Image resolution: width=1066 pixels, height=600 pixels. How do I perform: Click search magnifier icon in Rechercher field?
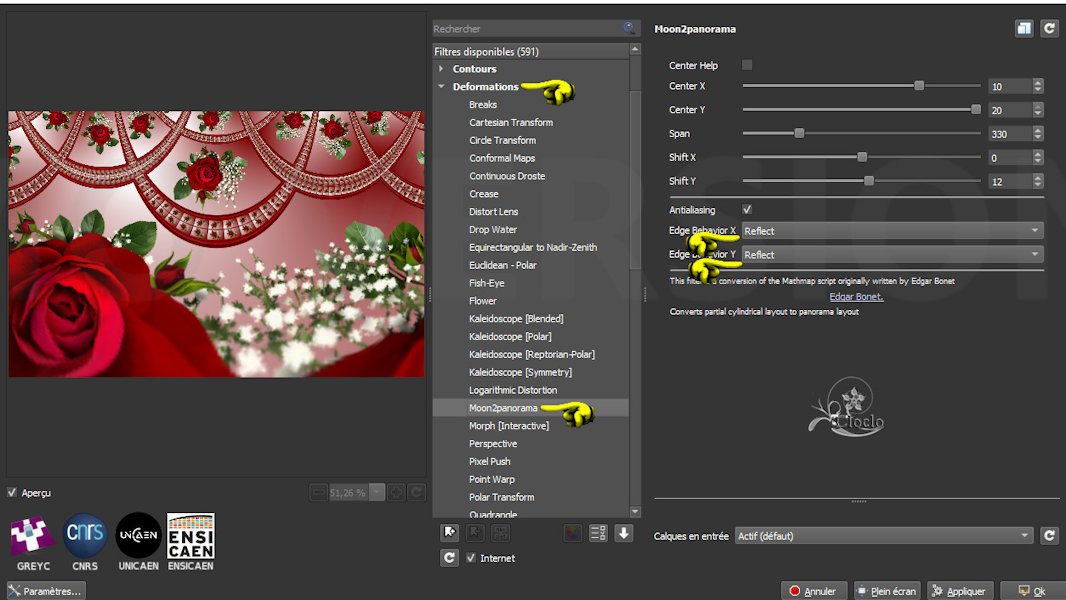pyautogui.click(x=629, y=29)
